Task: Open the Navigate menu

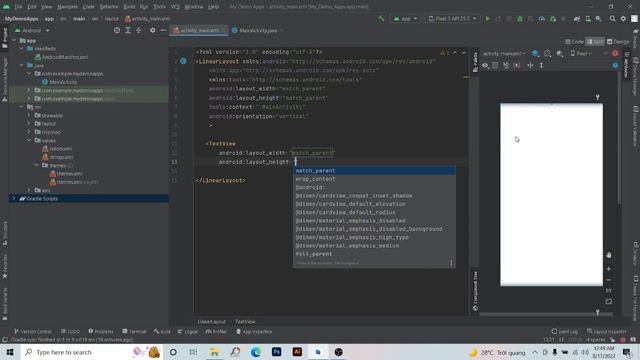Action: click(x=67, y=7)
